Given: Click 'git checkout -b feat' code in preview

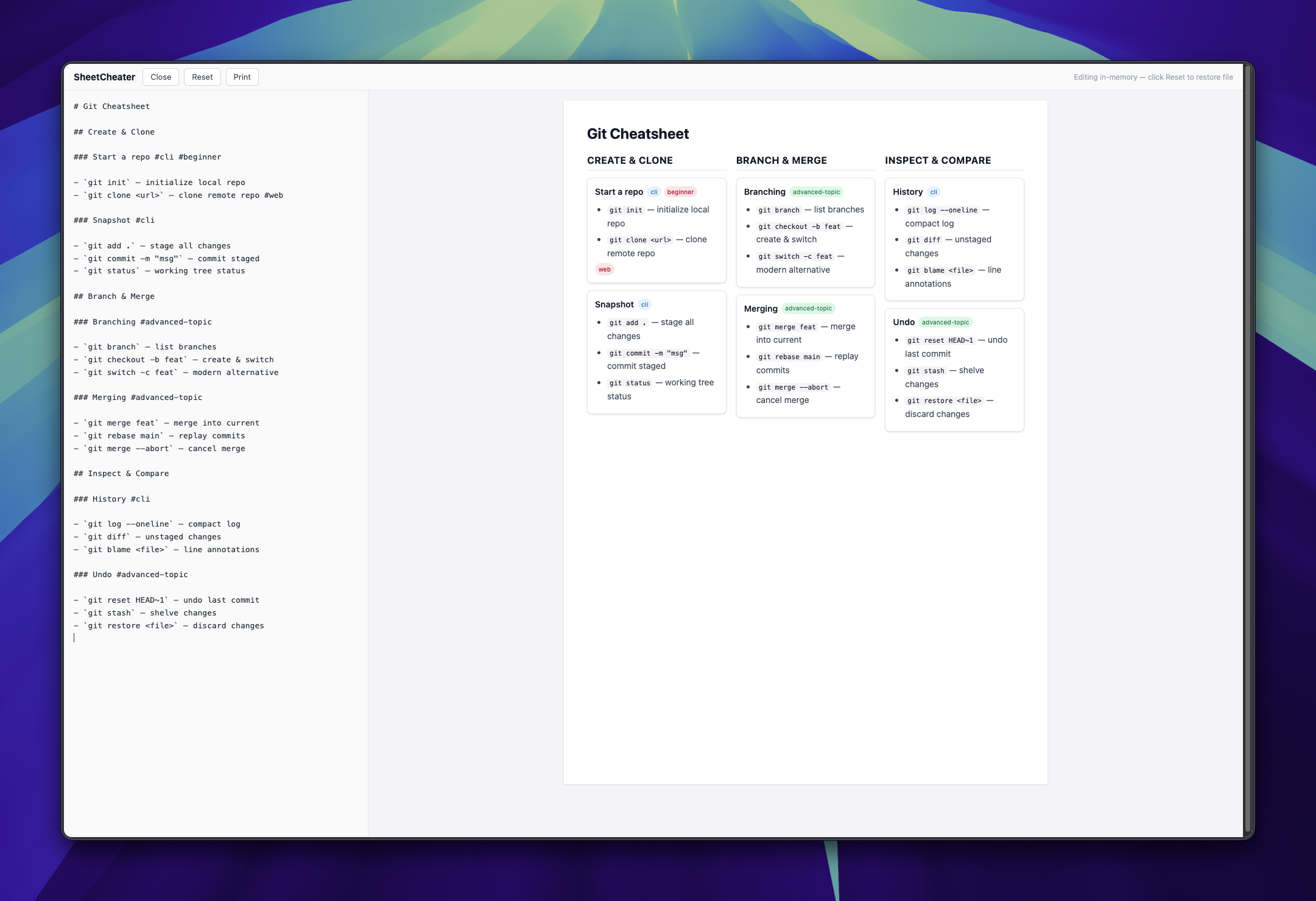Looking at the screenshot, I should 799,226.
